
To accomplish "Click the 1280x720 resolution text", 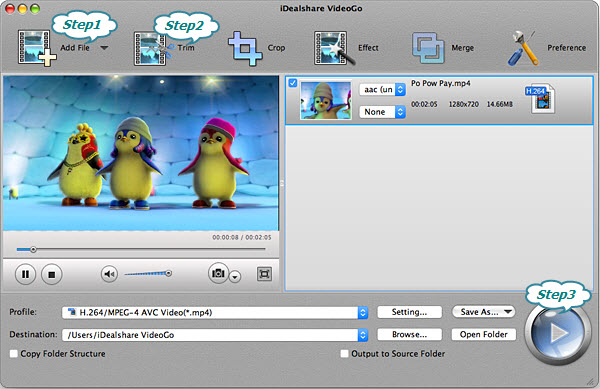I will click(463, 104).
